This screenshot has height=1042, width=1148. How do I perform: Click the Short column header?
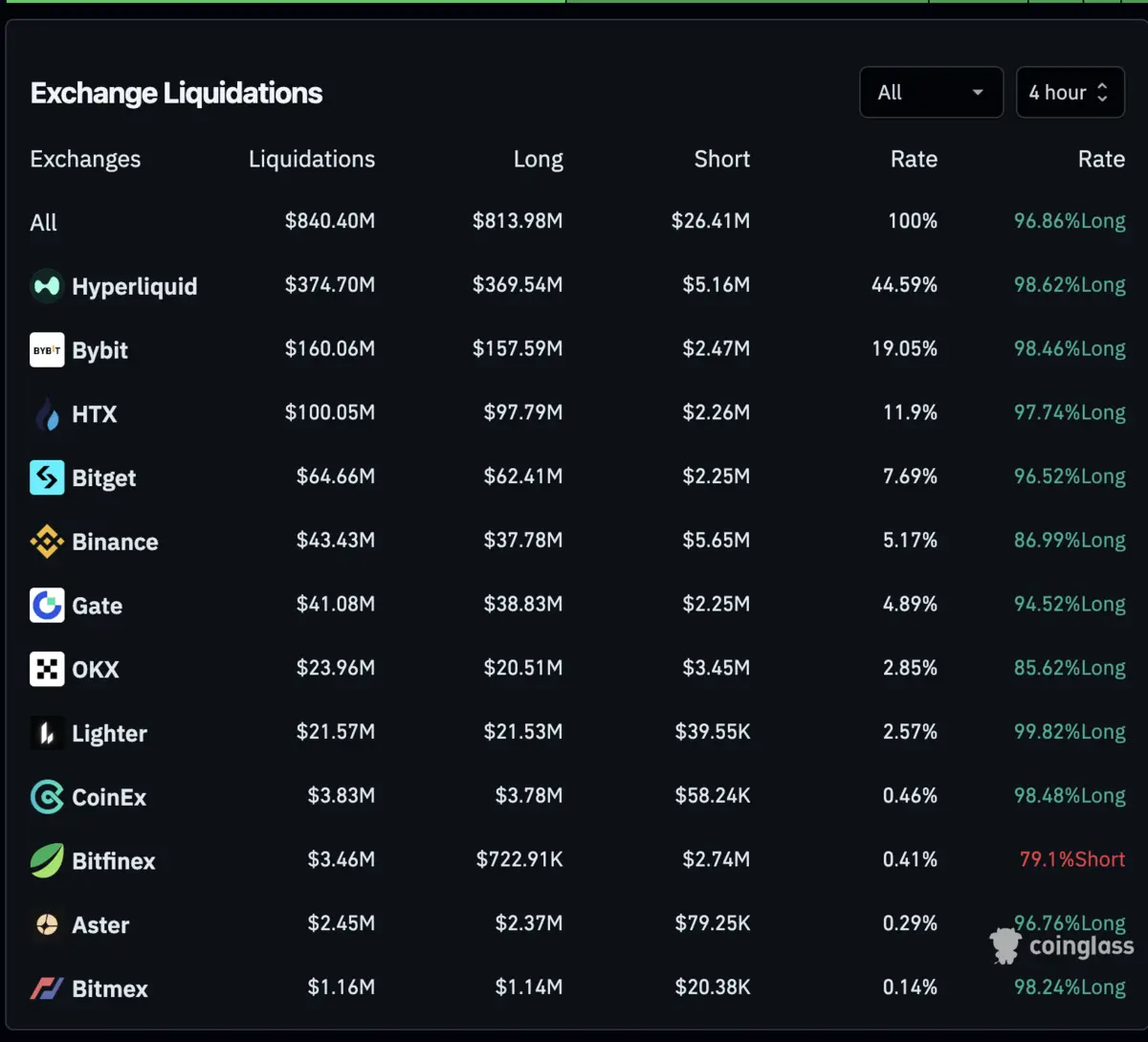click(721, 159)
